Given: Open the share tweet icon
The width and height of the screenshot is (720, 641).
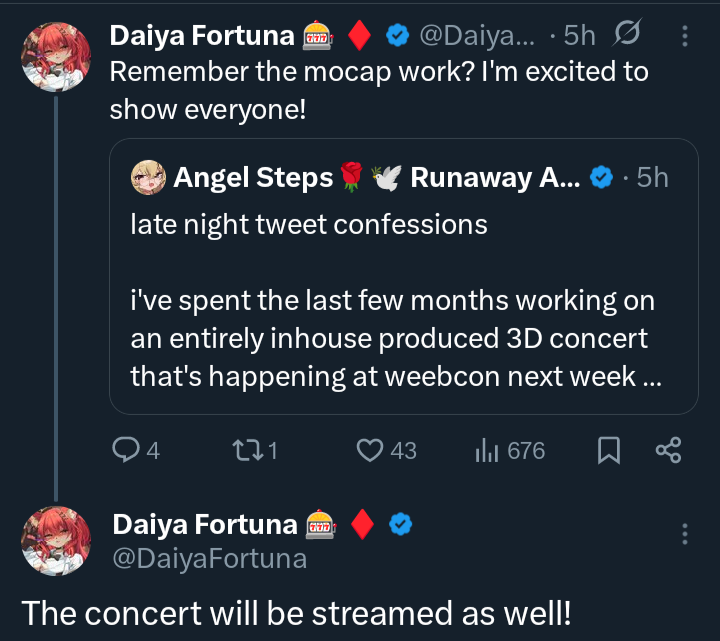Looking at the screenshot, I should [x=668, y=451].
